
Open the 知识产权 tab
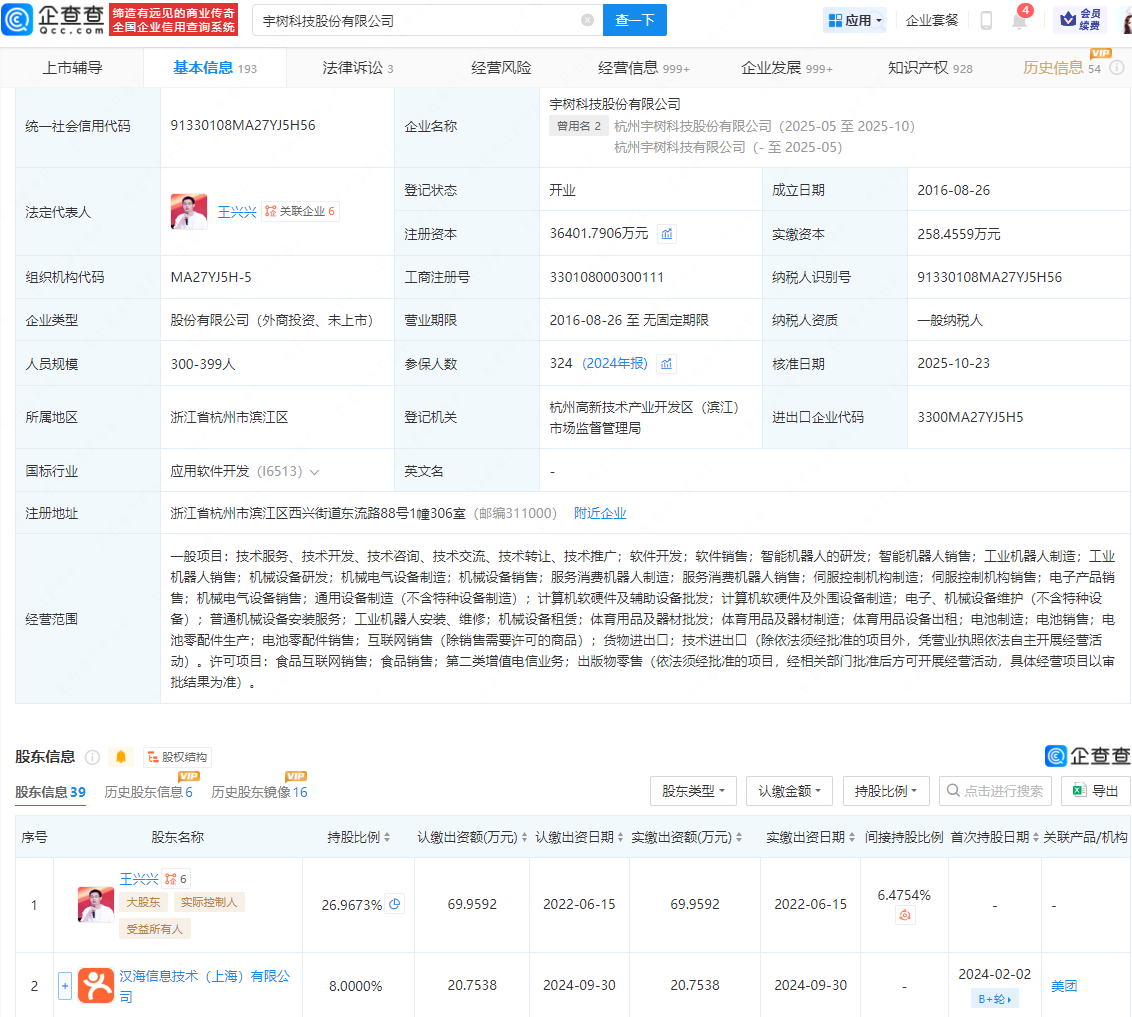[929, 68]
